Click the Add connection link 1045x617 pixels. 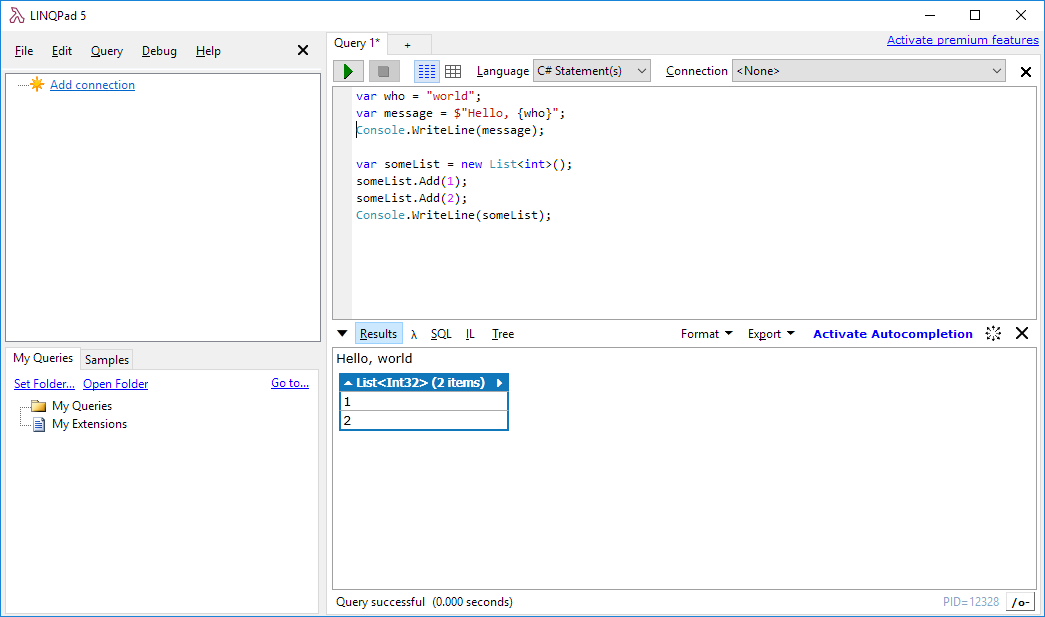91,85
